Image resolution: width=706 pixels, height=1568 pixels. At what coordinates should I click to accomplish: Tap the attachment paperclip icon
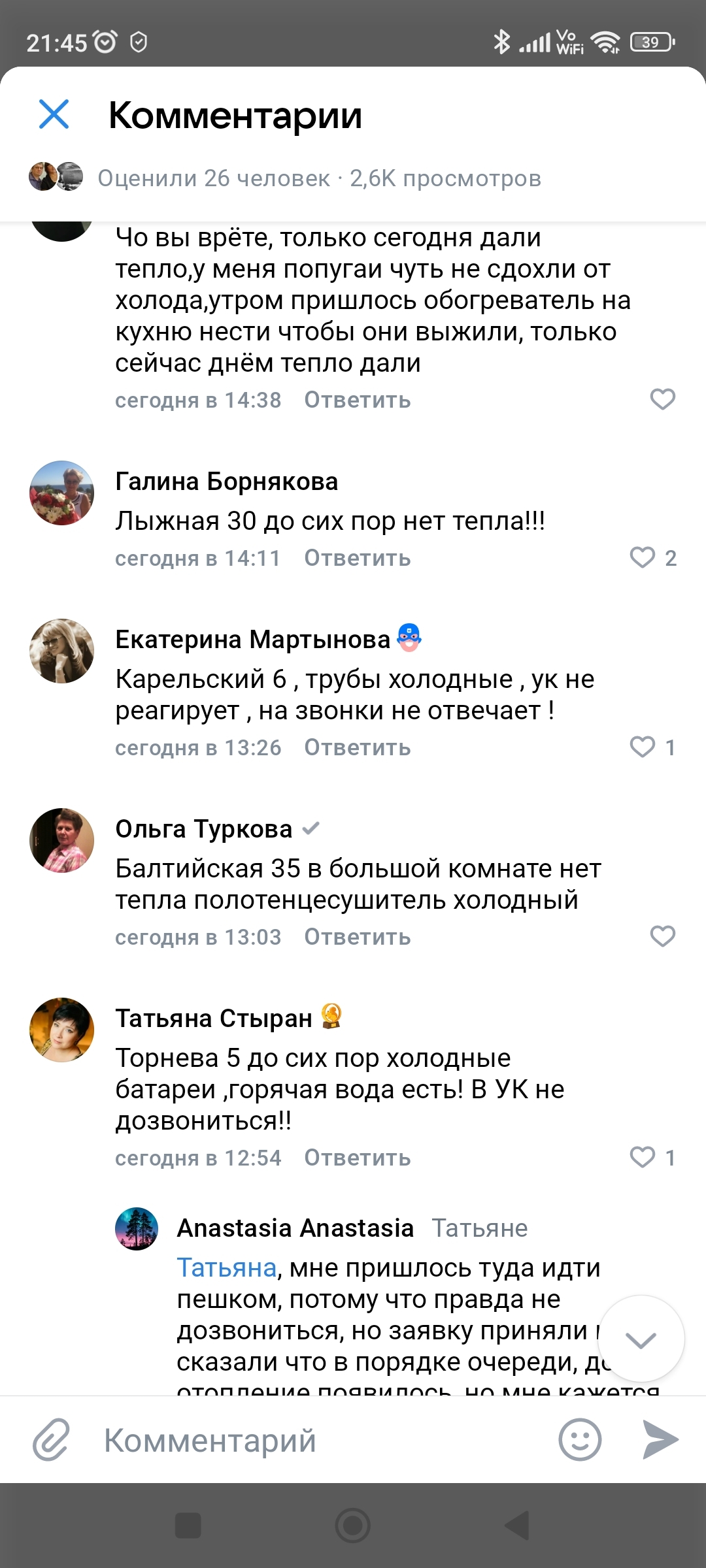[51, 1439]
